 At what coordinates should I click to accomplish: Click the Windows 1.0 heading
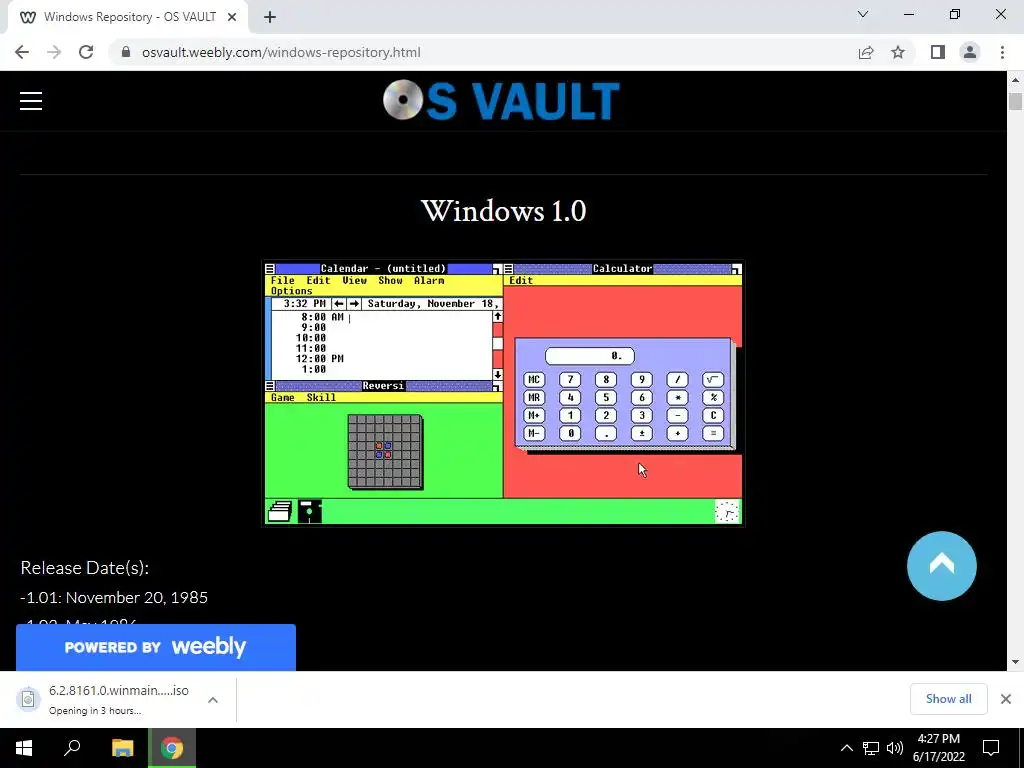(x=504, y=211)
